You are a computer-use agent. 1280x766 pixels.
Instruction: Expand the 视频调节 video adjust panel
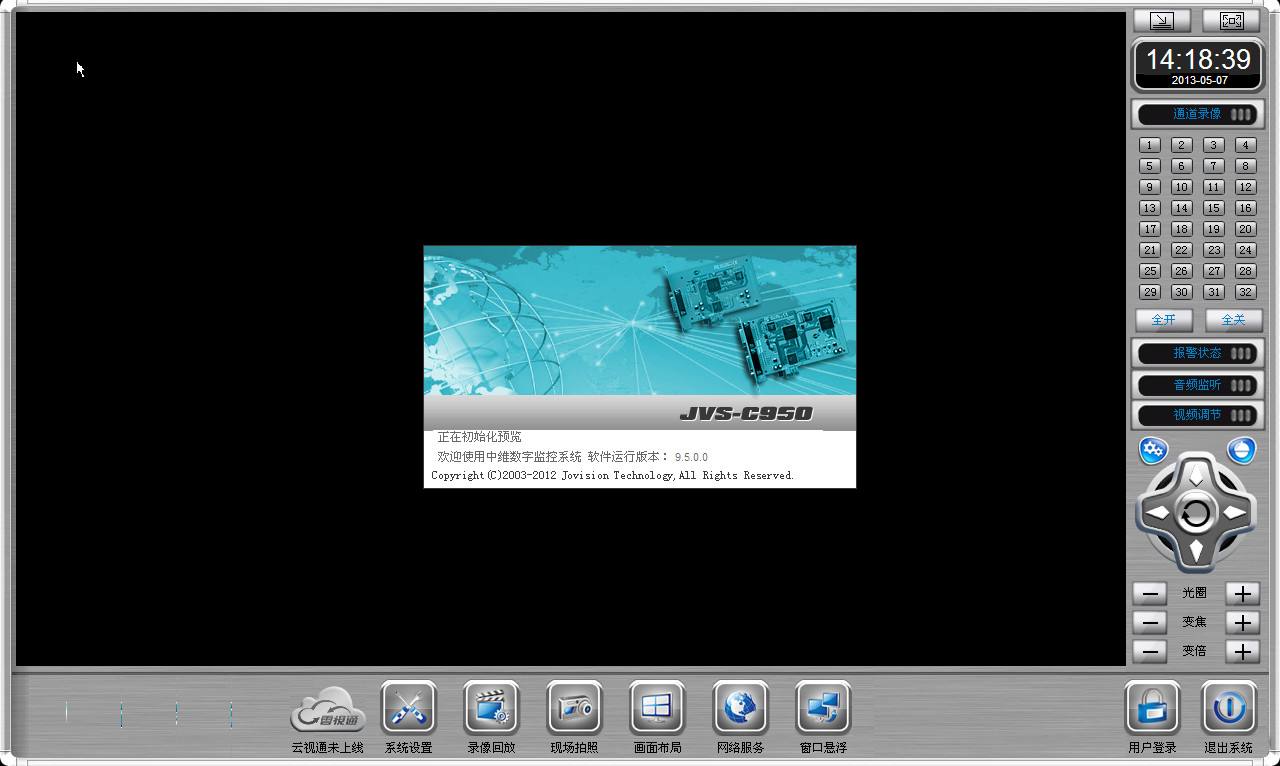[1198, 415]
